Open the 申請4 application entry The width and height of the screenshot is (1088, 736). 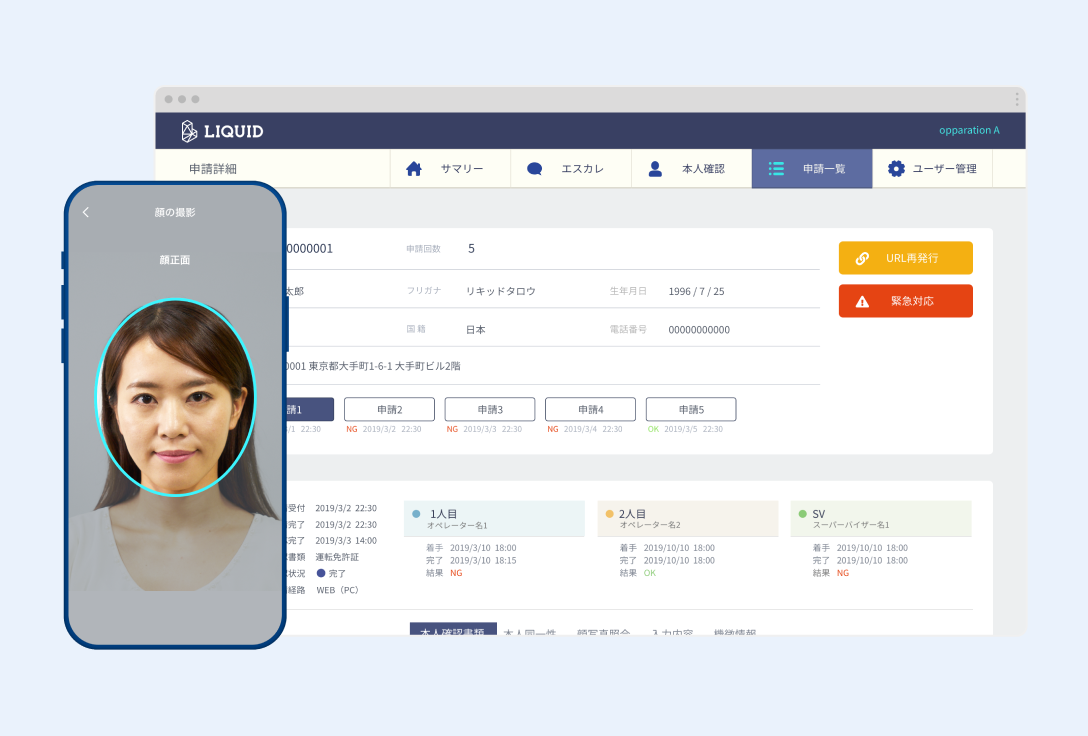point(590,409)
